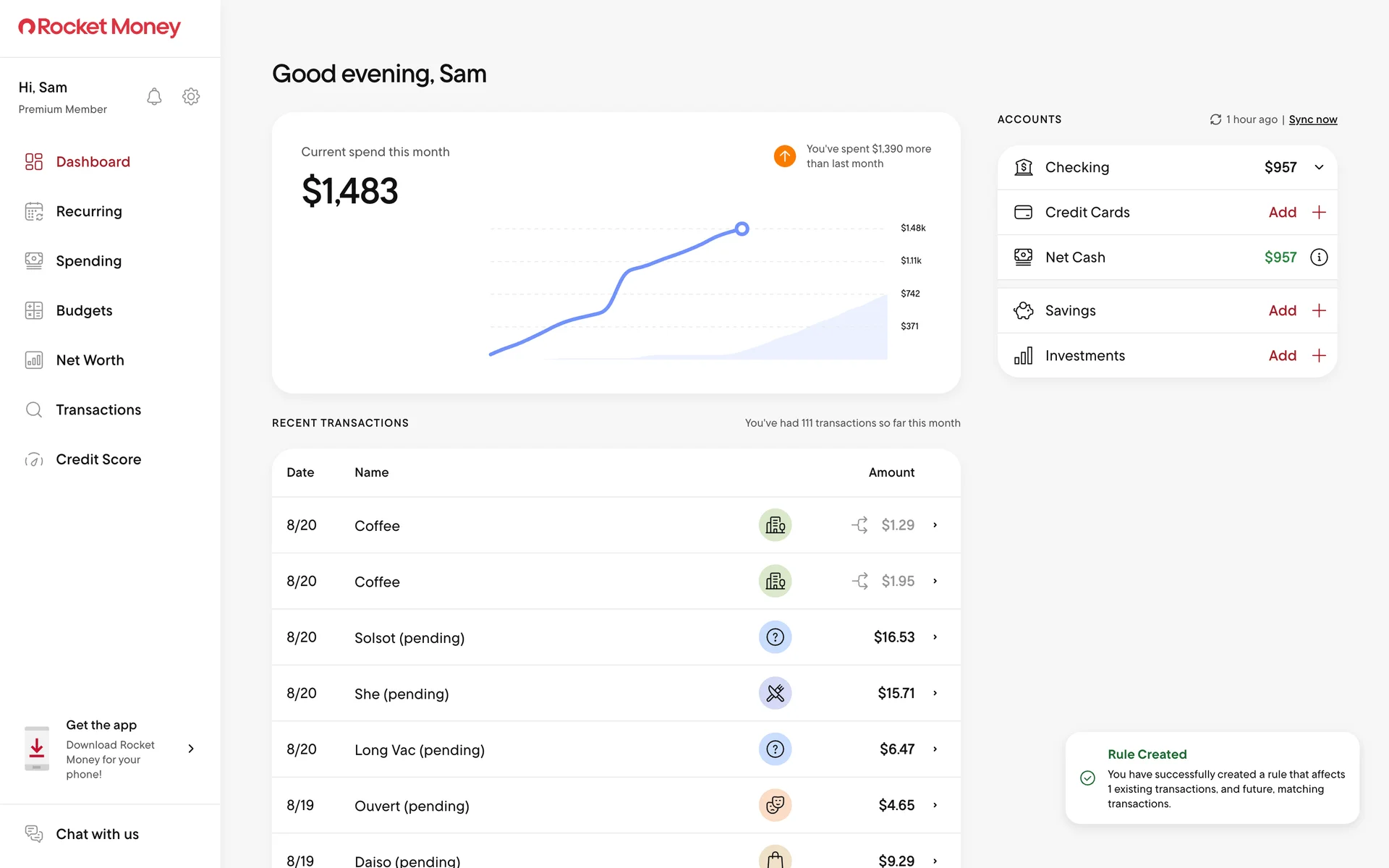Open the notifications bell icon
Viewport: 1389px width, 868px height.
[154, 97]
